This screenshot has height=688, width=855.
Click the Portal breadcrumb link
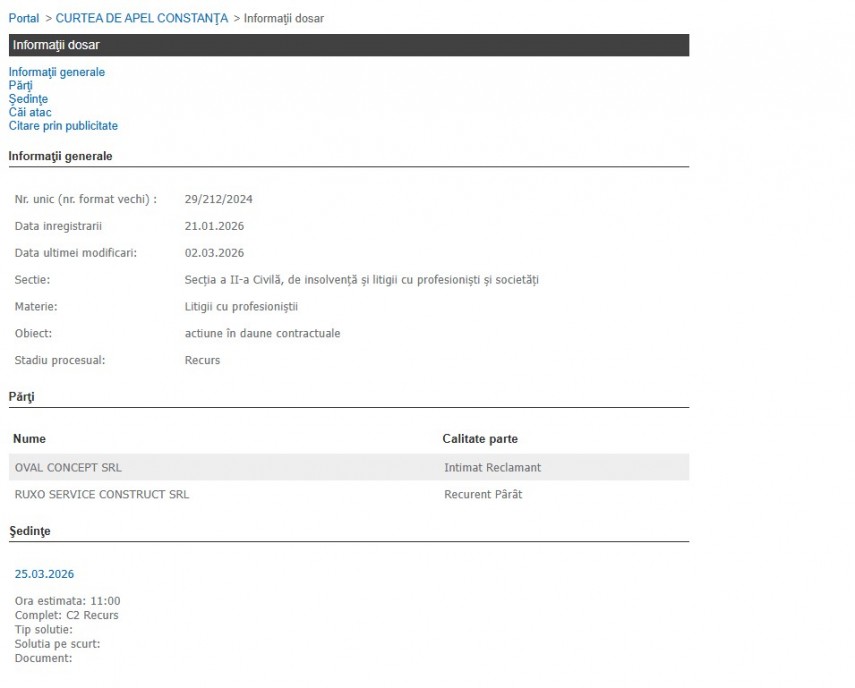[24, 18]
